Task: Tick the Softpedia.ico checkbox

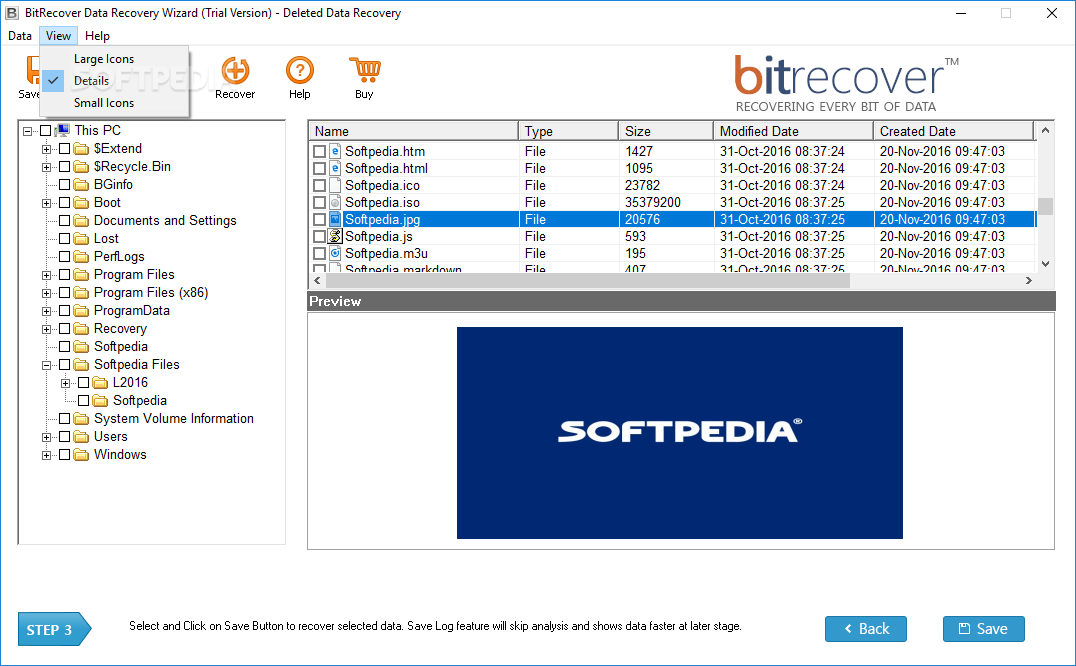Action: (319, 185)
